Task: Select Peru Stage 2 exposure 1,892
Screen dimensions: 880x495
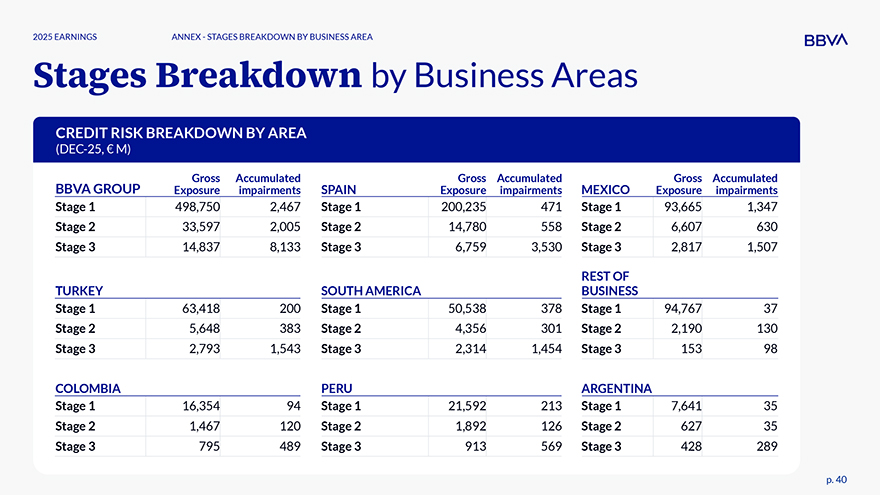Action: point(470,427)
